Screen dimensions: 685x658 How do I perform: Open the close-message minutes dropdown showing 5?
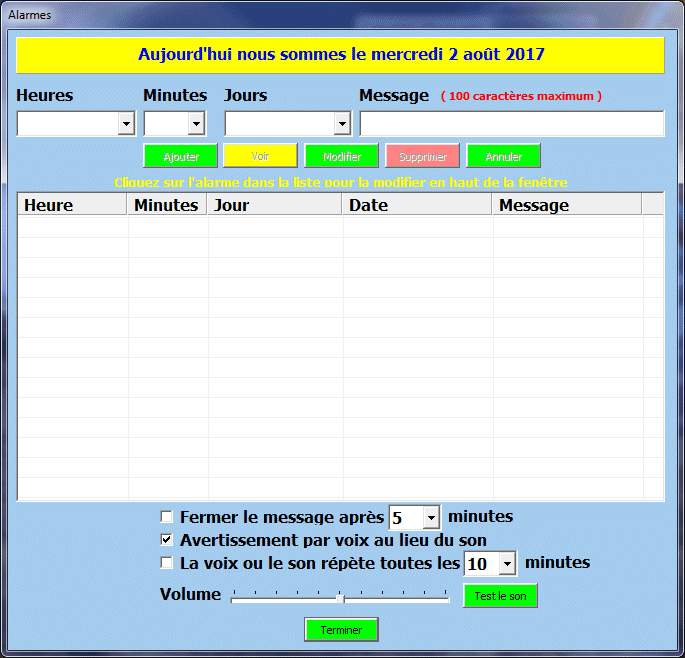coord(431,518)
